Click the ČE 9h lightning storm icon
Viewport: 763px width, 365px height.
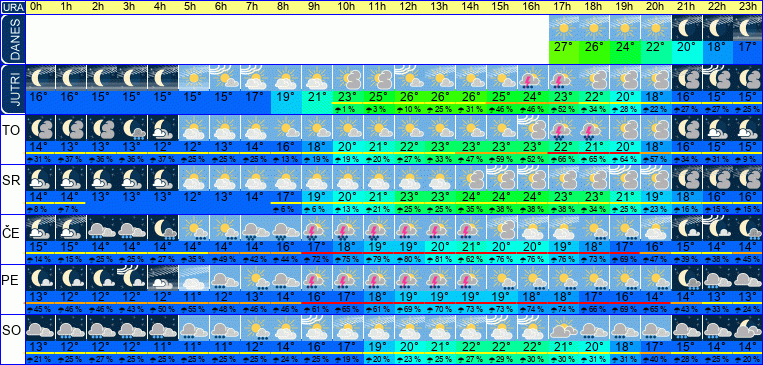[317, 227]
